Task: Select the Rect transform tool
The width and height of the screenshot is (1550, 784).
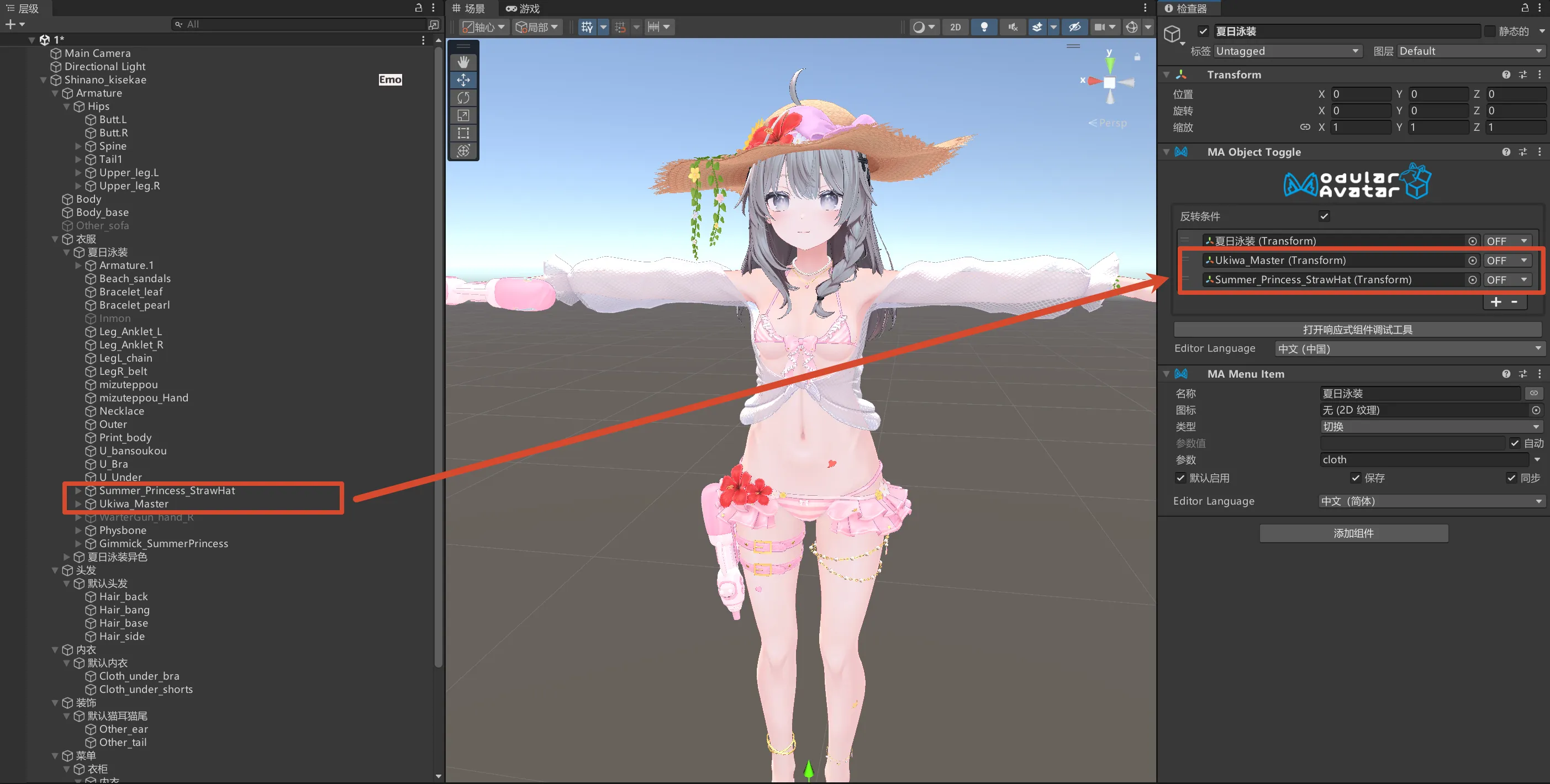Action: point(463,133)
